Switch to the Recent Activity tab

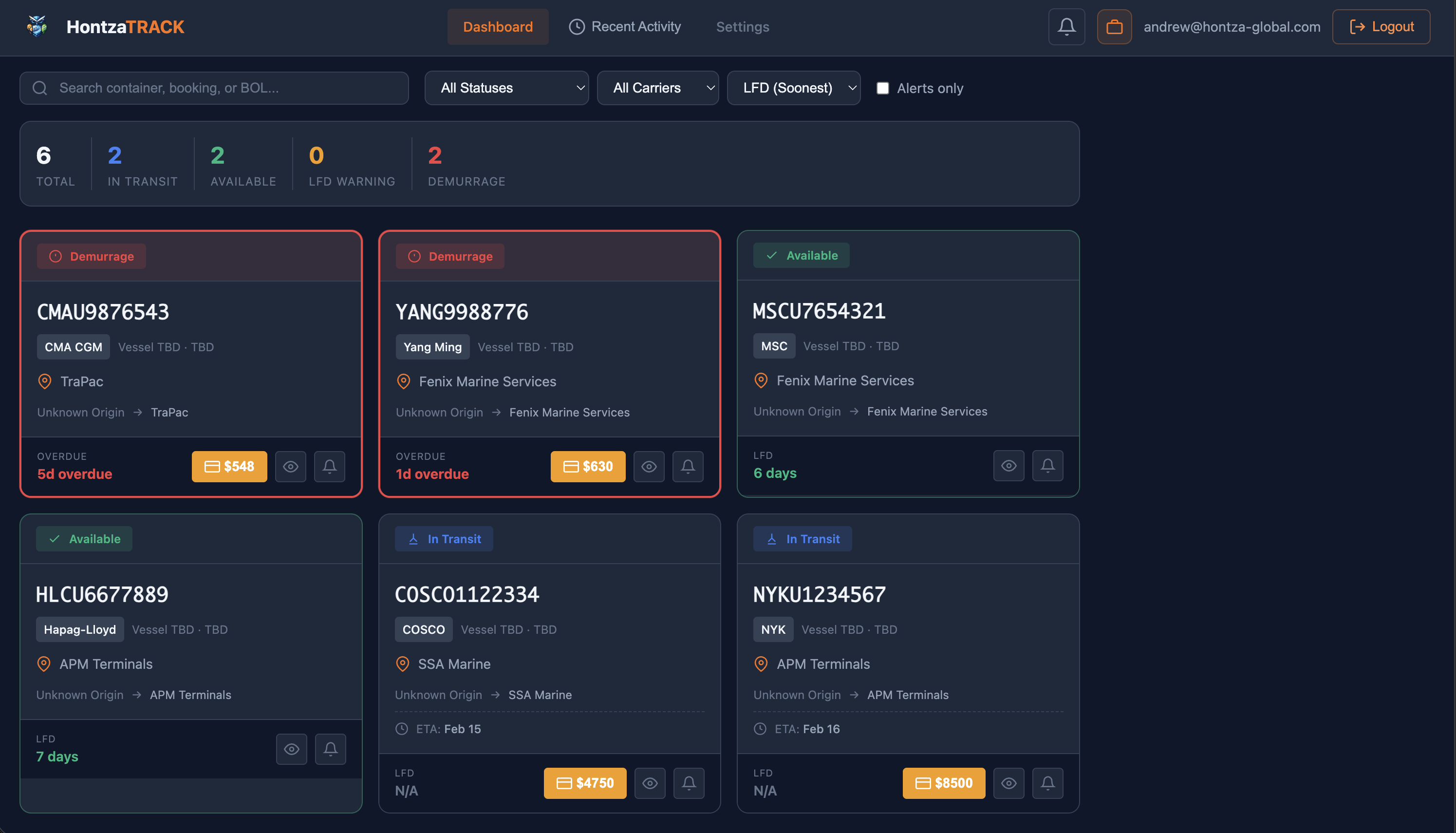click(625, 26)
